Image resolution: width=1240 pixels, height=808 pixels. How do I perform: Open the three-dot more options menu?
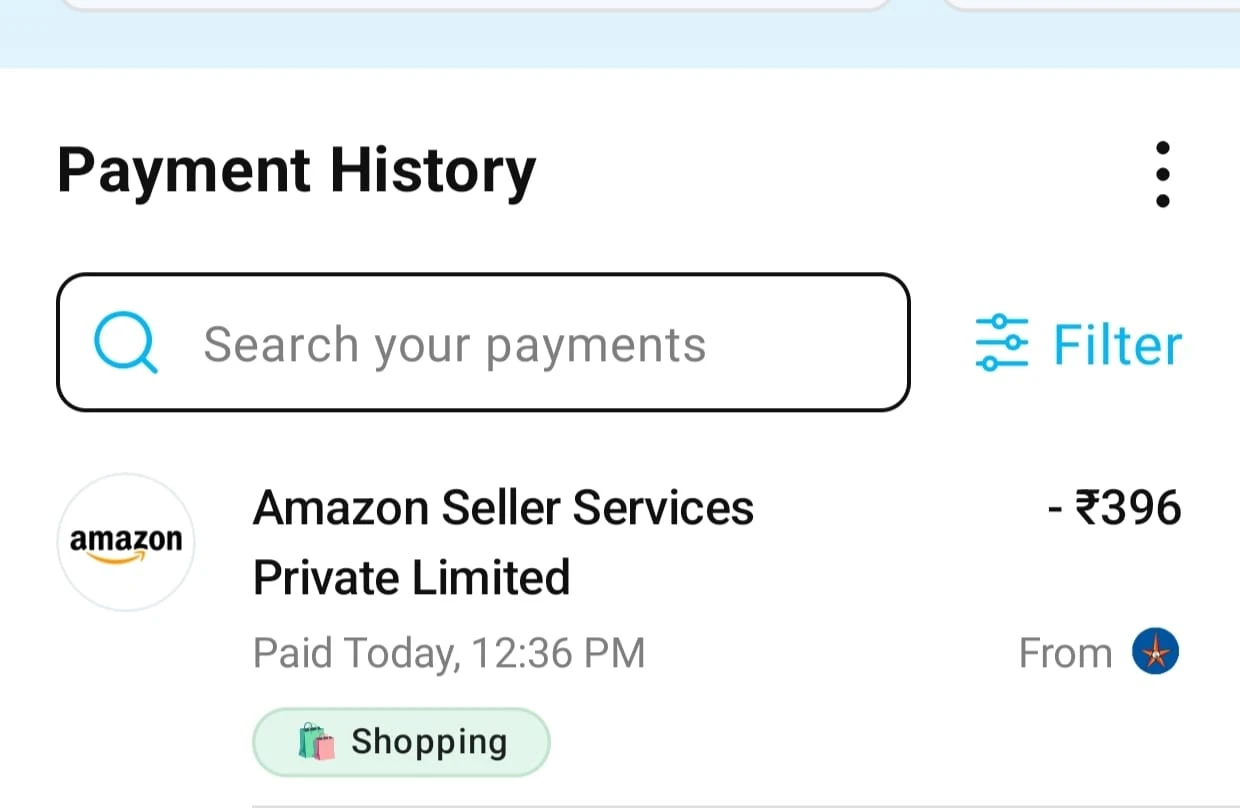pyautogui.click(x=1162, y=174)
